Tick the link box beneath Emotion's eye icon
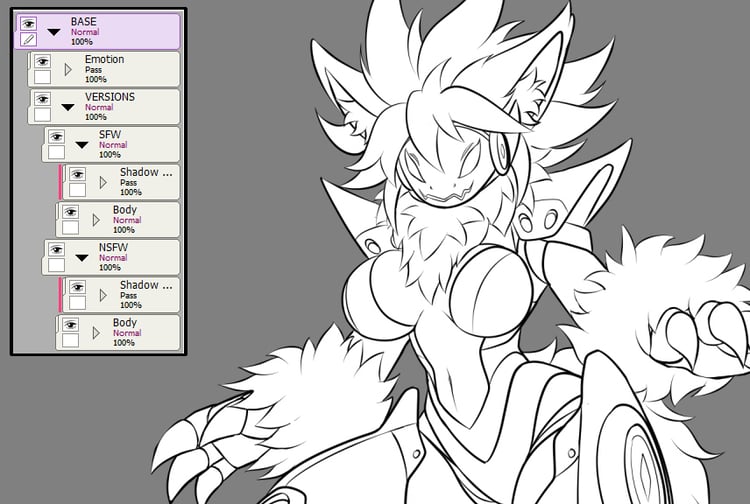 pyautogui.click(x=43, y=77)
